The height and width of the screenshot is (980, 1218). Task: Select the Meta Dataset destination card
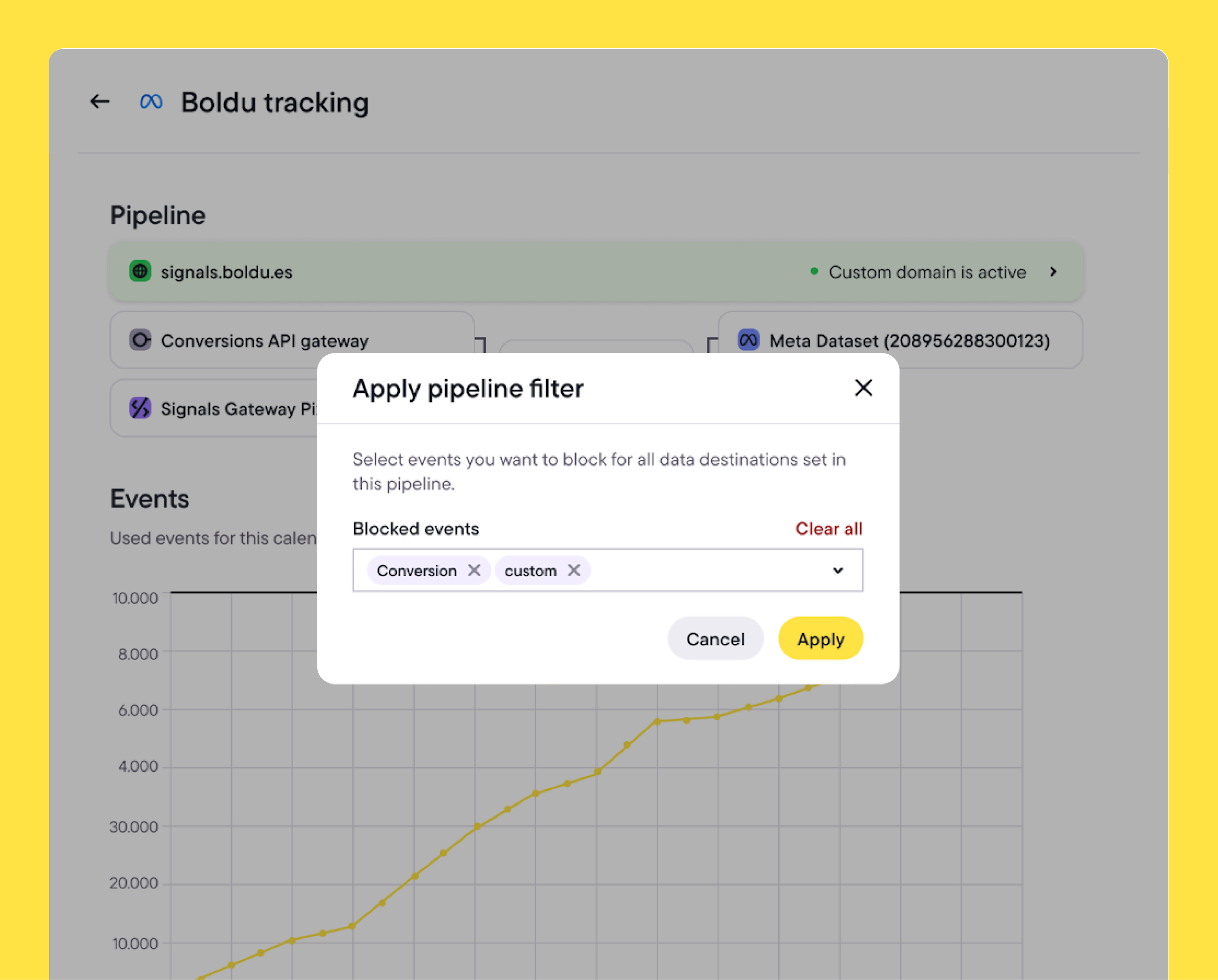(x=909, y=340)
